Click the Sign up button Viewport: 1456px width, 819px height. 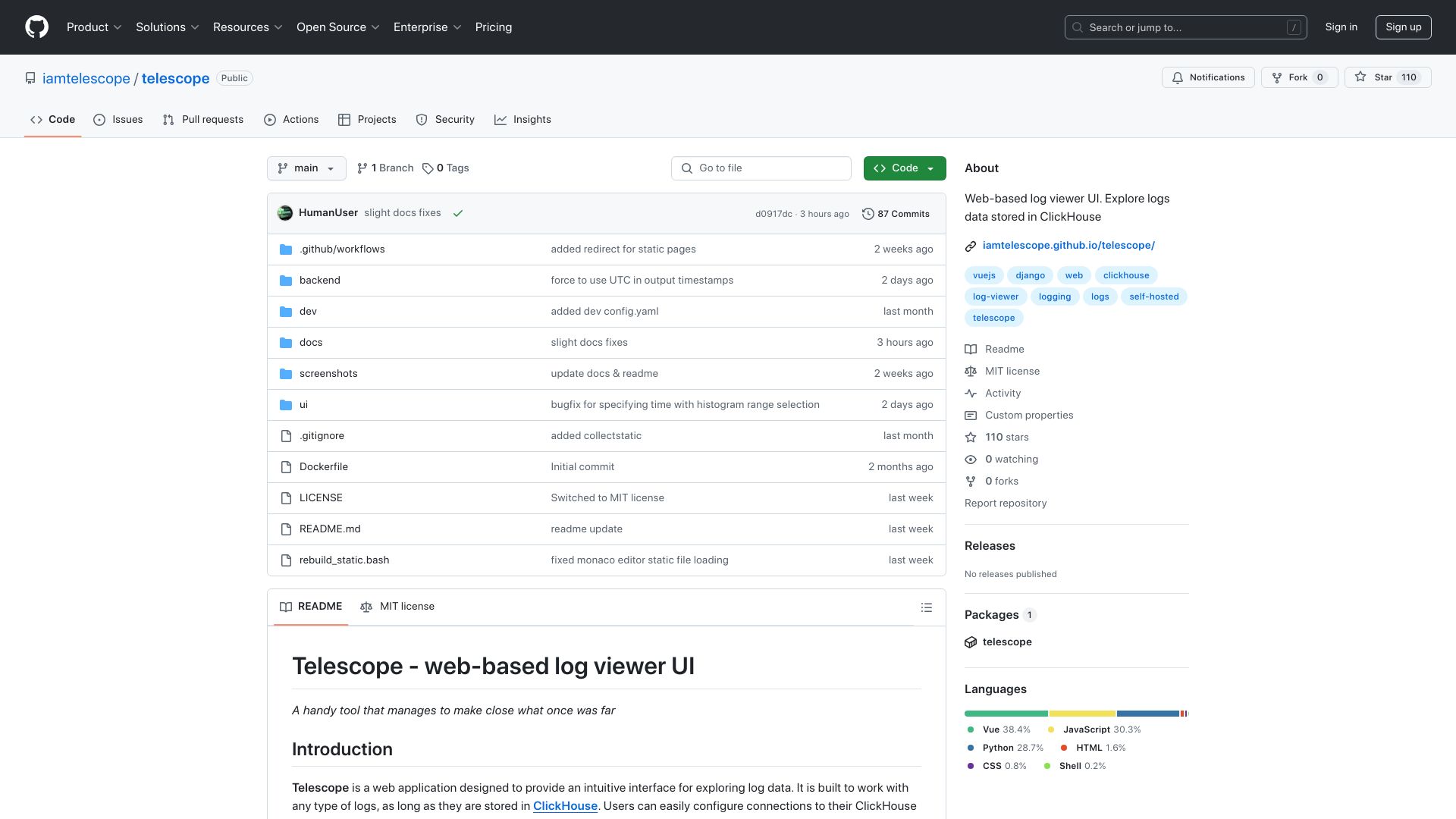[x=1404, y=27]
